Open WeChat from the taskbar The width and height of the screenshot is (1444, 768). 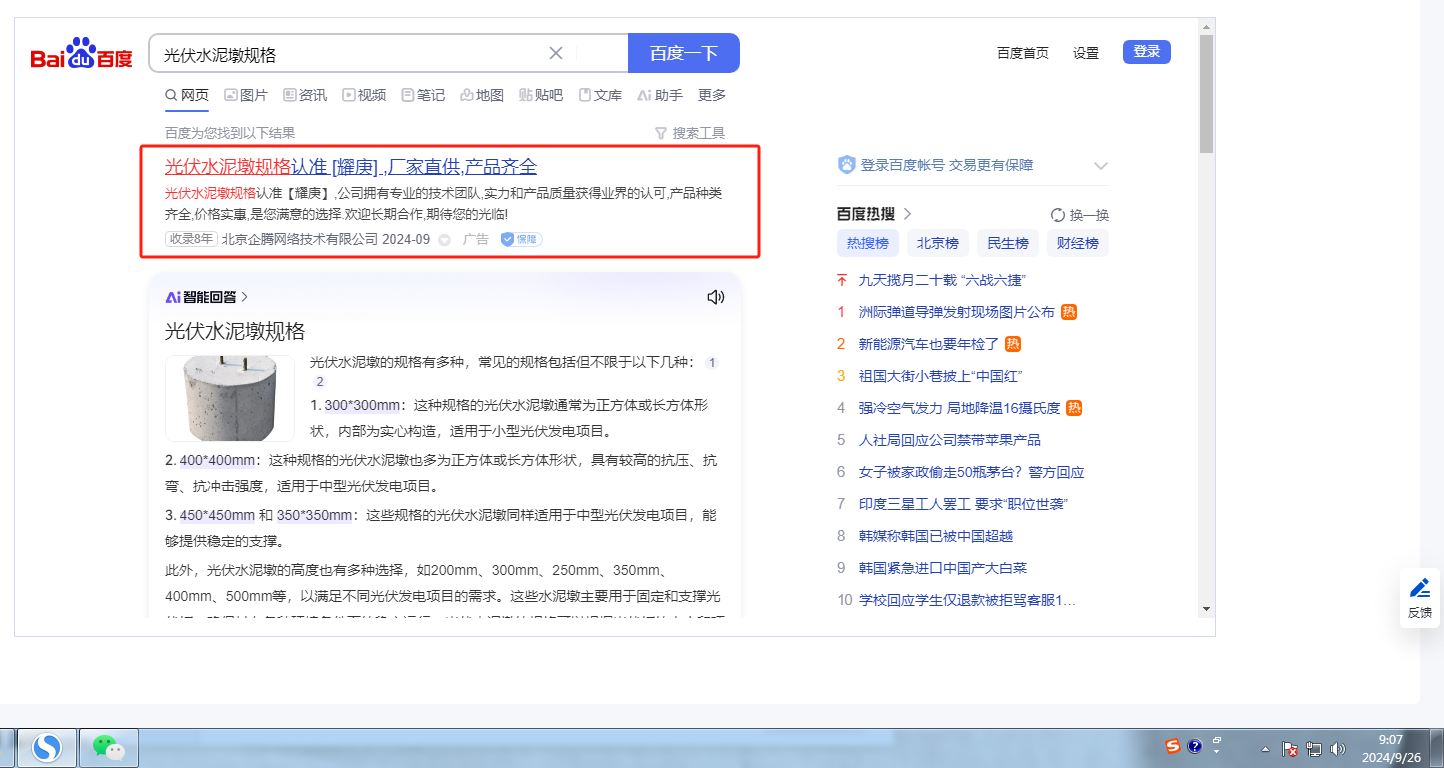(x=108, y=747)
